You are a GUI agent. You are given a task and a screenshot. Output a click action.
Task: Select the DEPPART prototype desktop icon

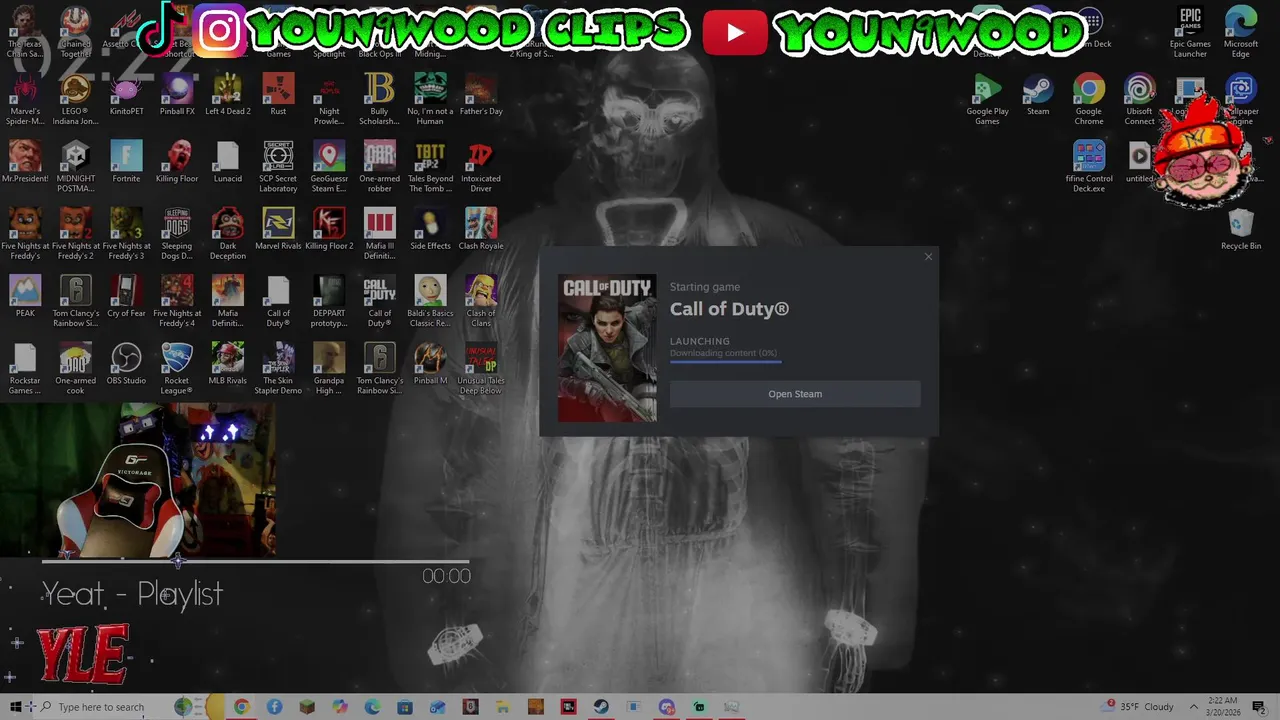329,301
